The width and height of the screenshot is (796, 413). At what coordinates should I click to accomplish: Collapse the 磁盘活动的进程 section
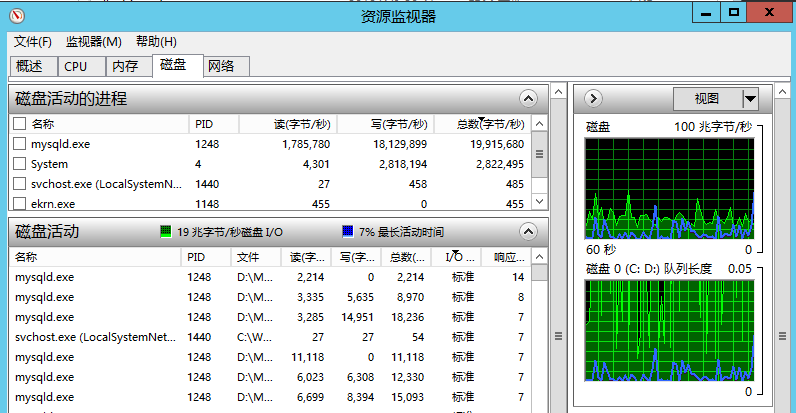[x=528, y=98]
